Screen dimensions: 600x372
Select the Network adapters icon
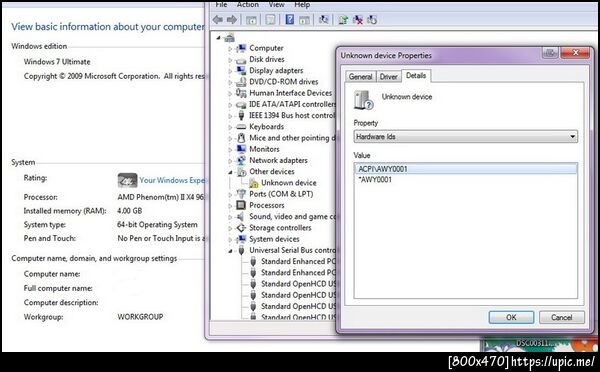click(241, 160)
